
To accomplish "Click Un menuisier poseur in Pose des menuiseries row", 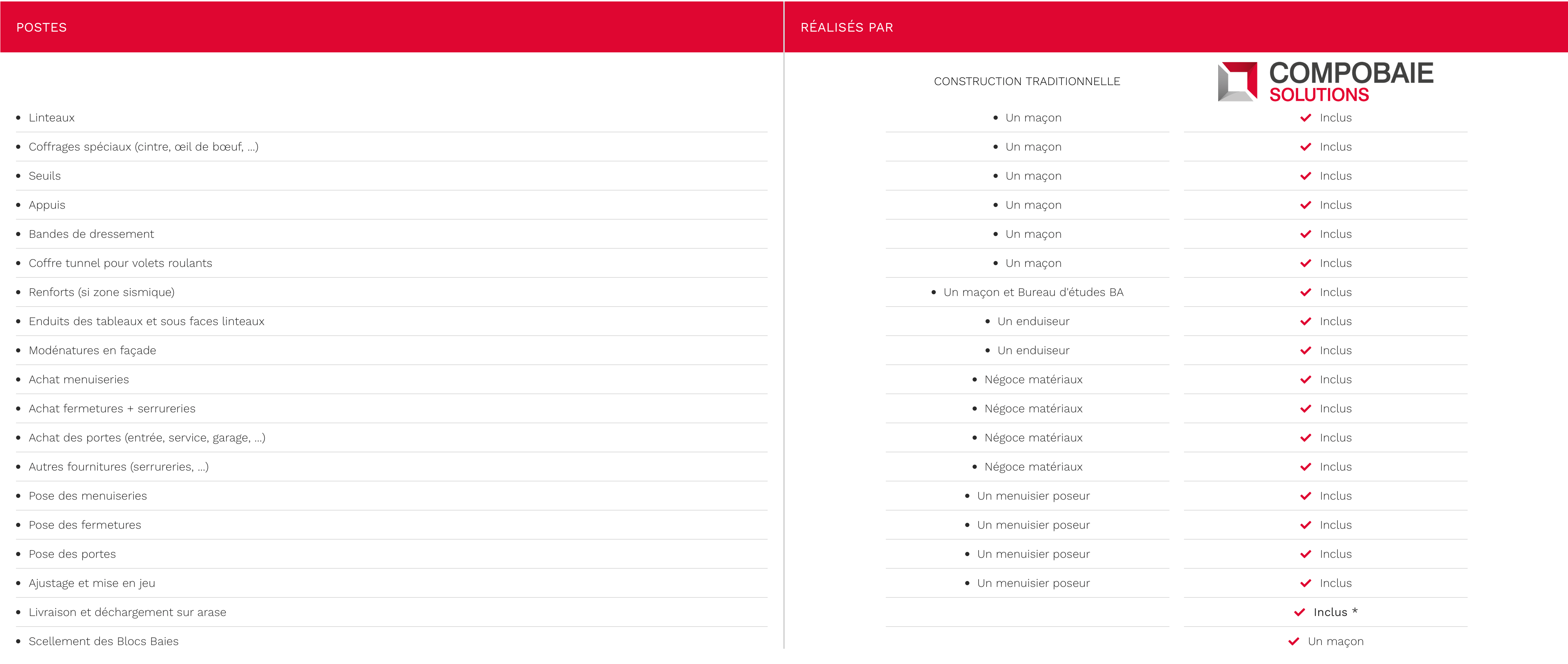I will (x=1033, y=497).
